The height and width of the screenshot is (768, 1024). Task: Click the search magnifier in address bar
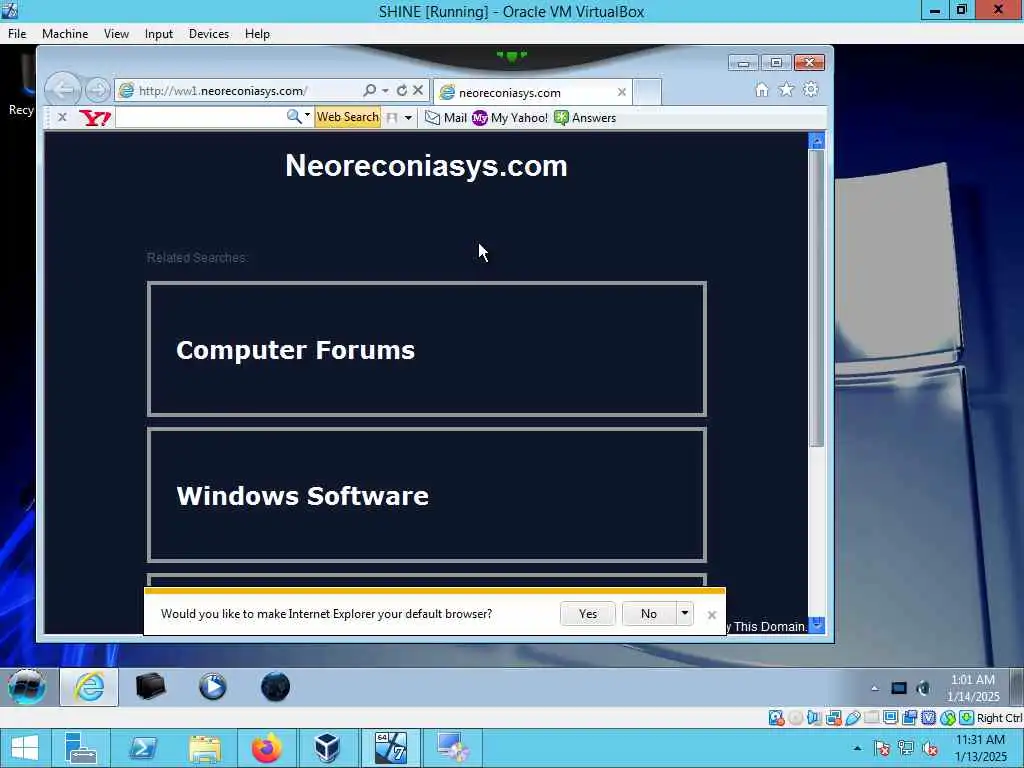(x=370, y=90)
